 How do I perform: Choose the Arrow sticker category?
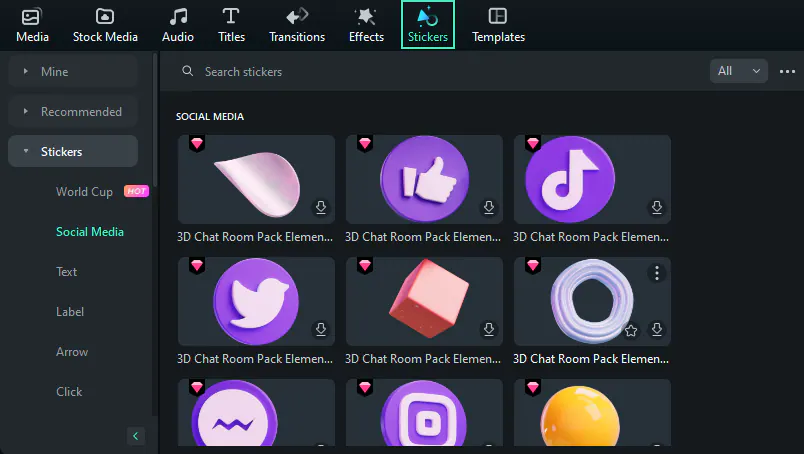pyautogui.click(x=72, y=352)
